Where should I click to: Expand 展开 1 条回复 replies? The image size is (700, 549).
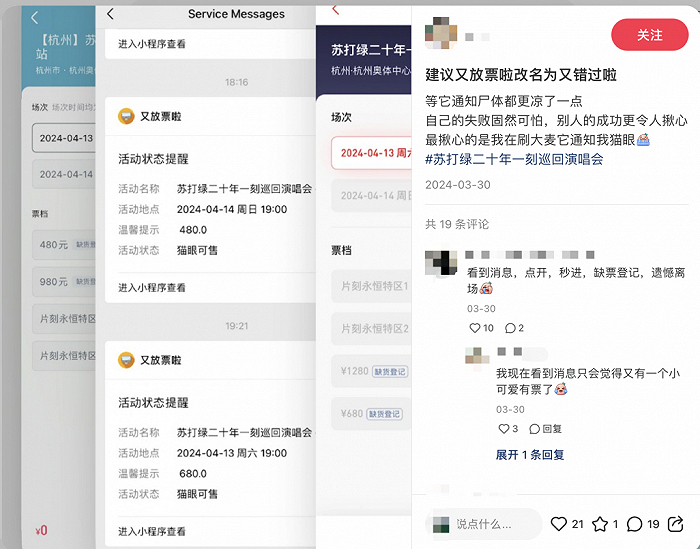pyautogui.click(x=530, y=455)
